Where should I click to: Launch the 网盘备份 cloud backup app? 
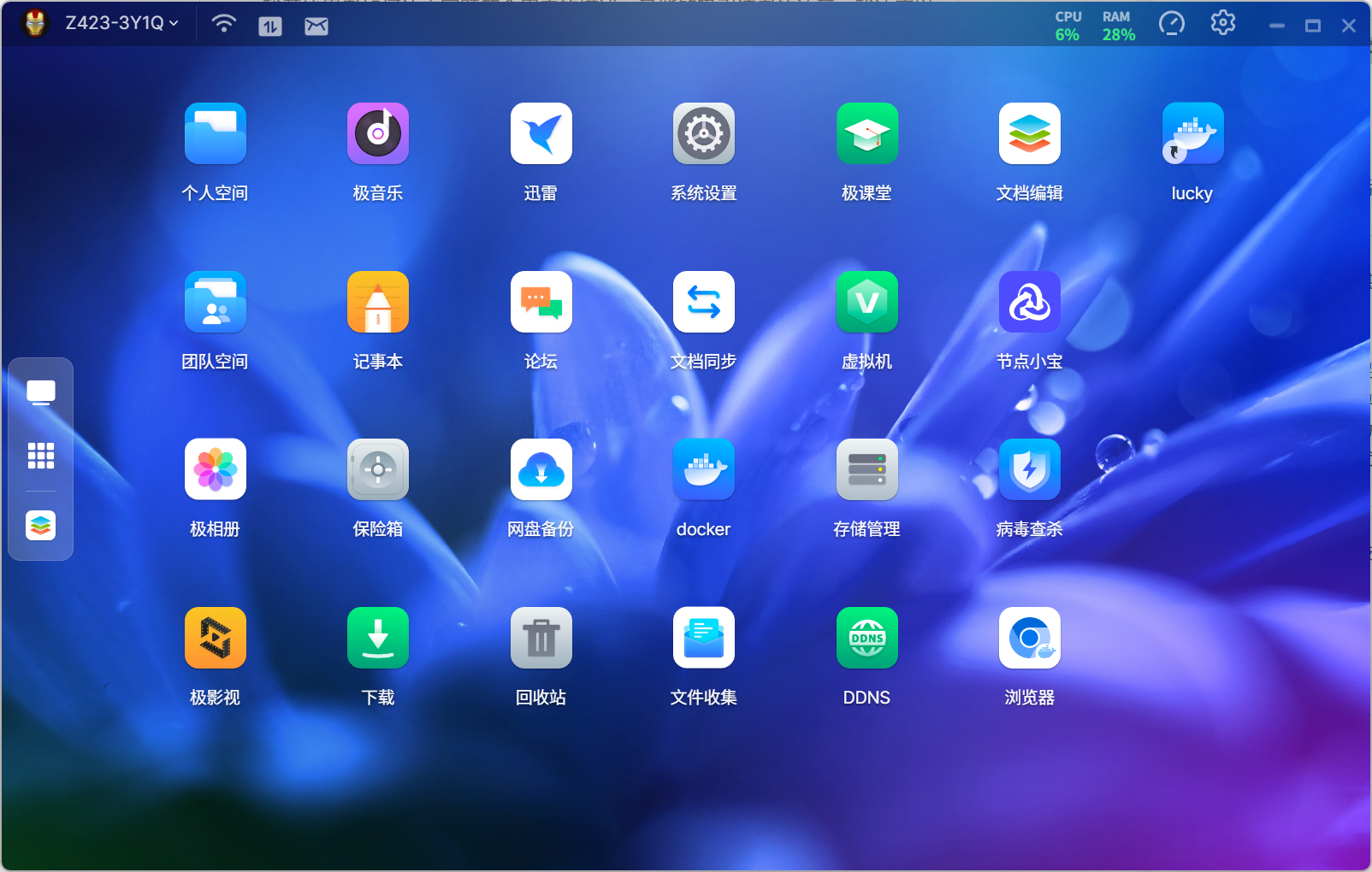pyautogui.click(x=541, y=469)
